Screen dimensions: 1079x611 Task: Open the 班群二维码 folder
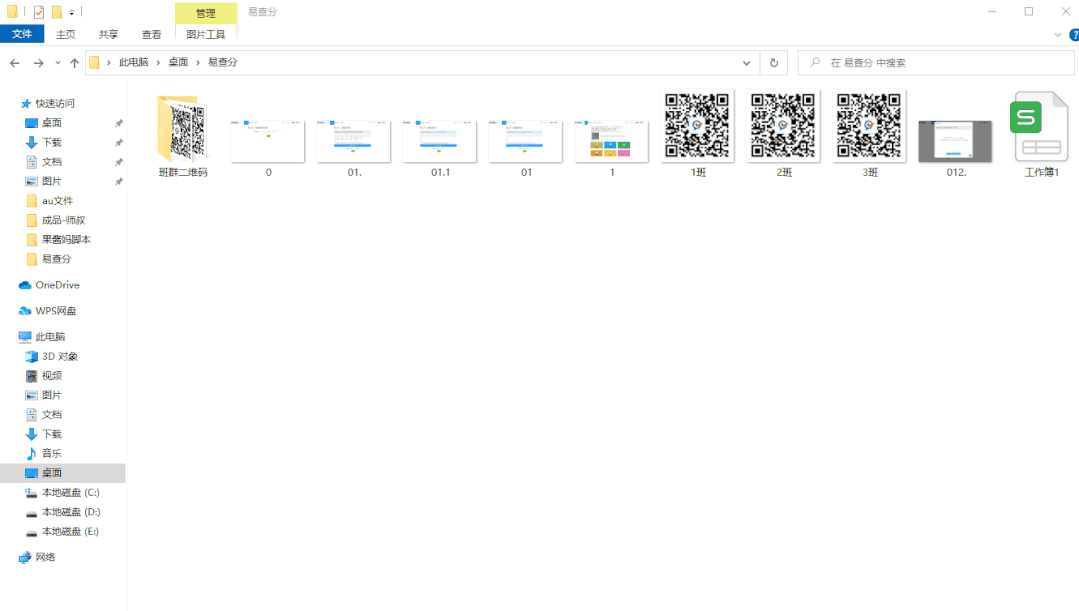click(x=182, y=135)
